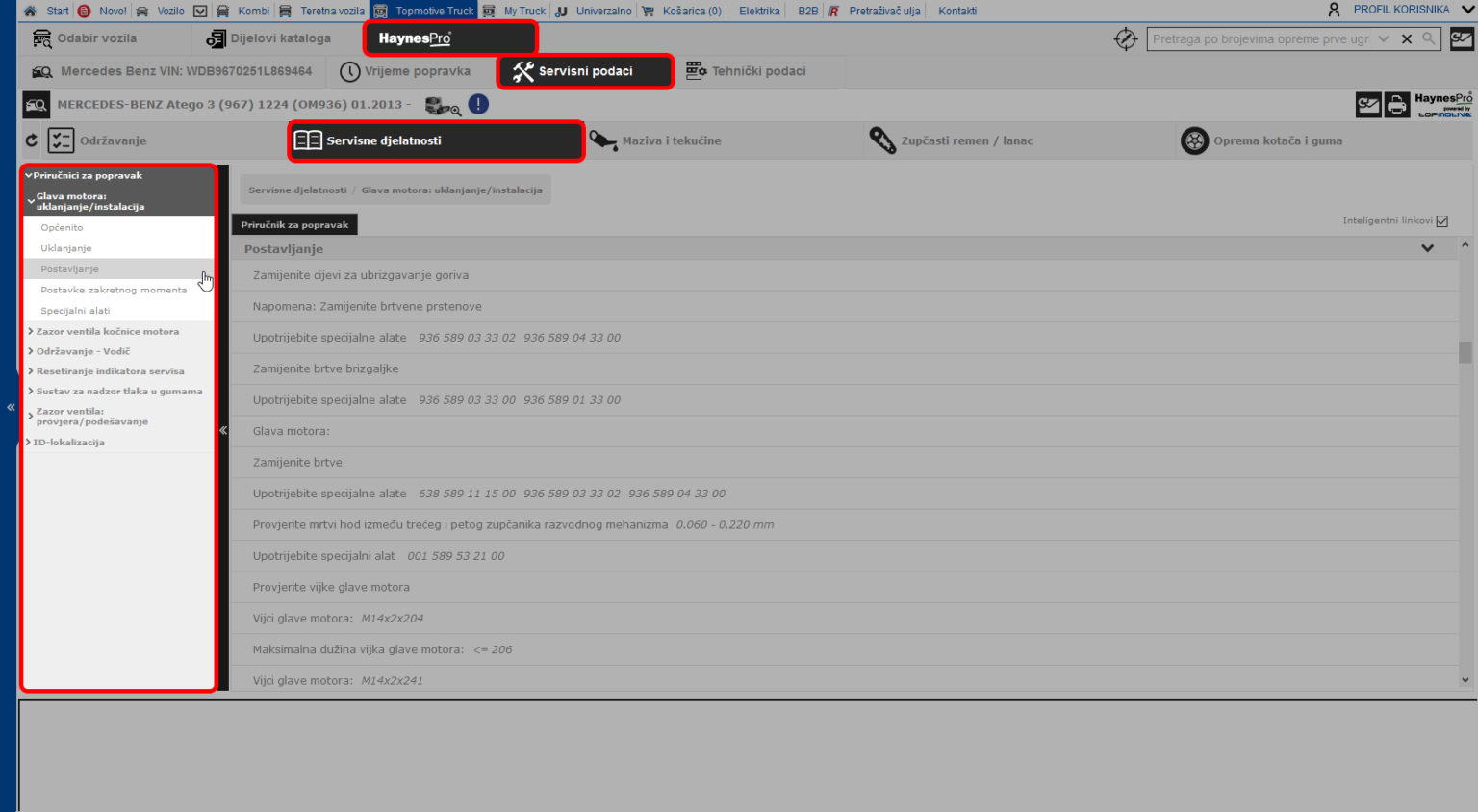Click Mercedes Benz VIN button
Screen dimensions: 1478x812
coord(173,71)
